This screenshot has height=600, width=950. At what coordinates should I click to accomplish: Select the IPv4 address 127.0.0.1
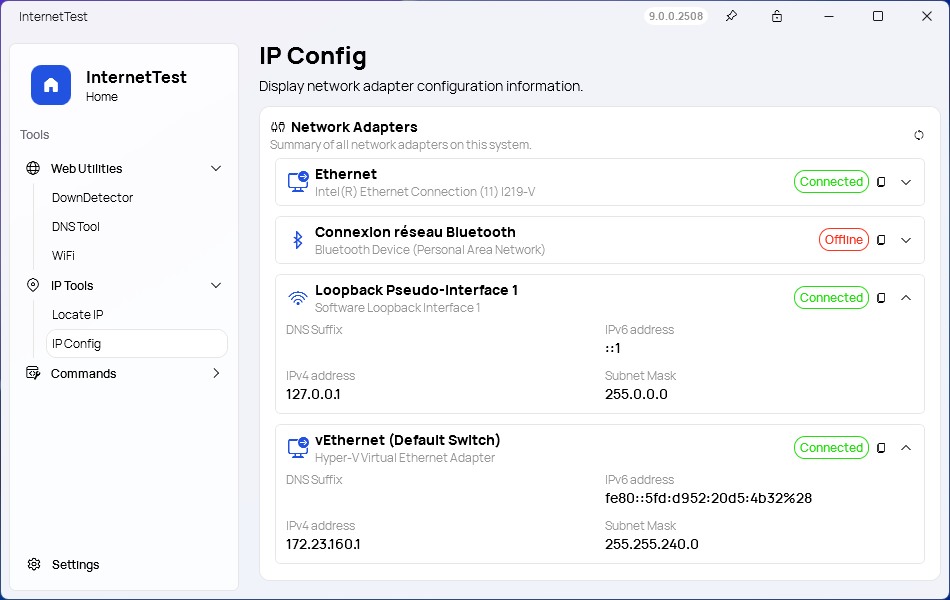(x=313, y=394)
